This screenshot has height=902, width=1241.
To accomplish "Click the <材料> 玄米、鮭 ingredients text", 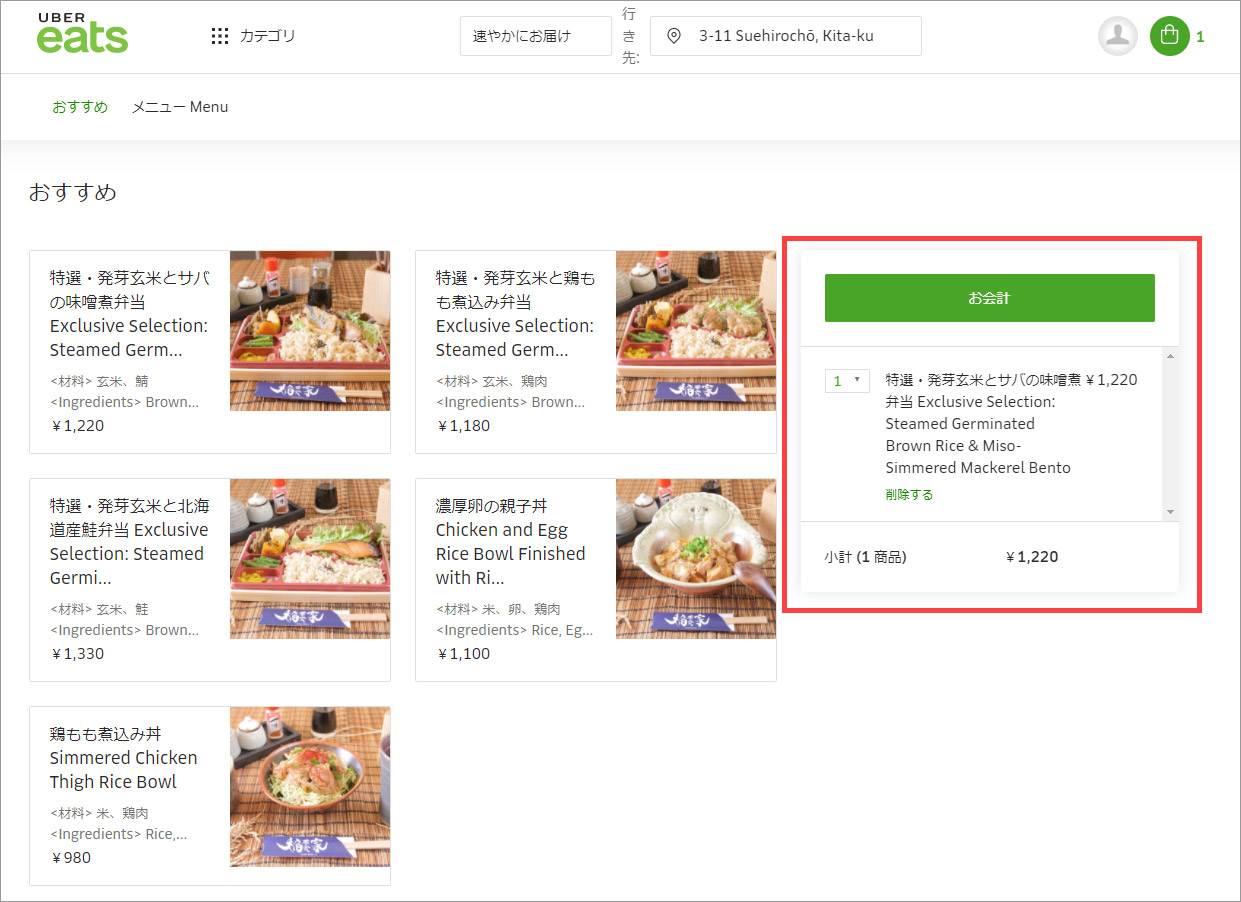I will tap(99, 609).
